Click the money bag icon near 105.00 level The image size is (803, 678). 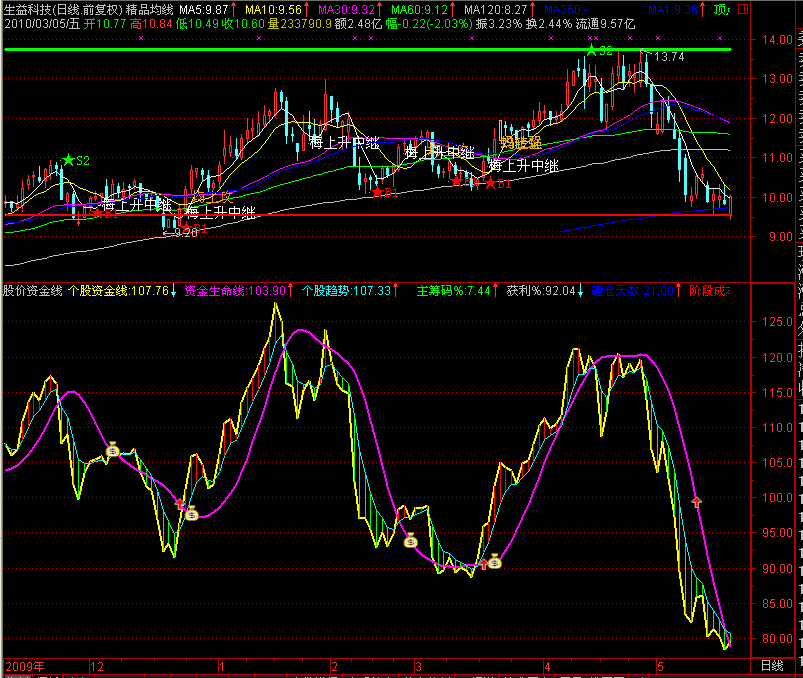click(113, 450)
